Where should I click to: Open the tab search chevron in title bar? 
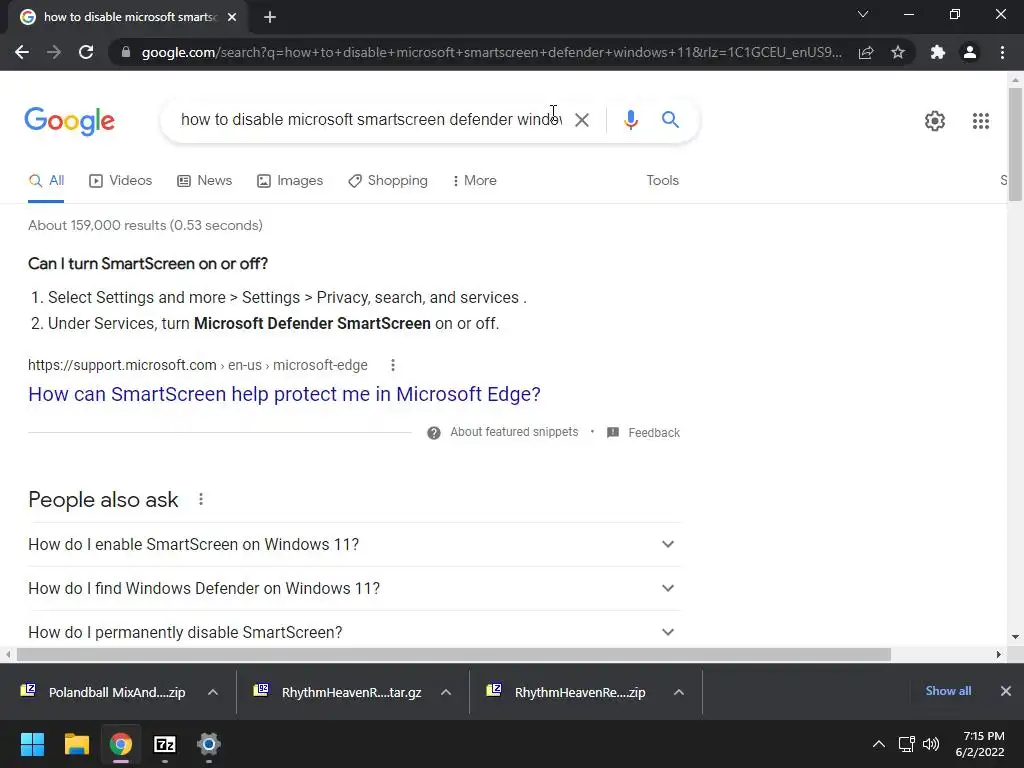coord(863,14)
